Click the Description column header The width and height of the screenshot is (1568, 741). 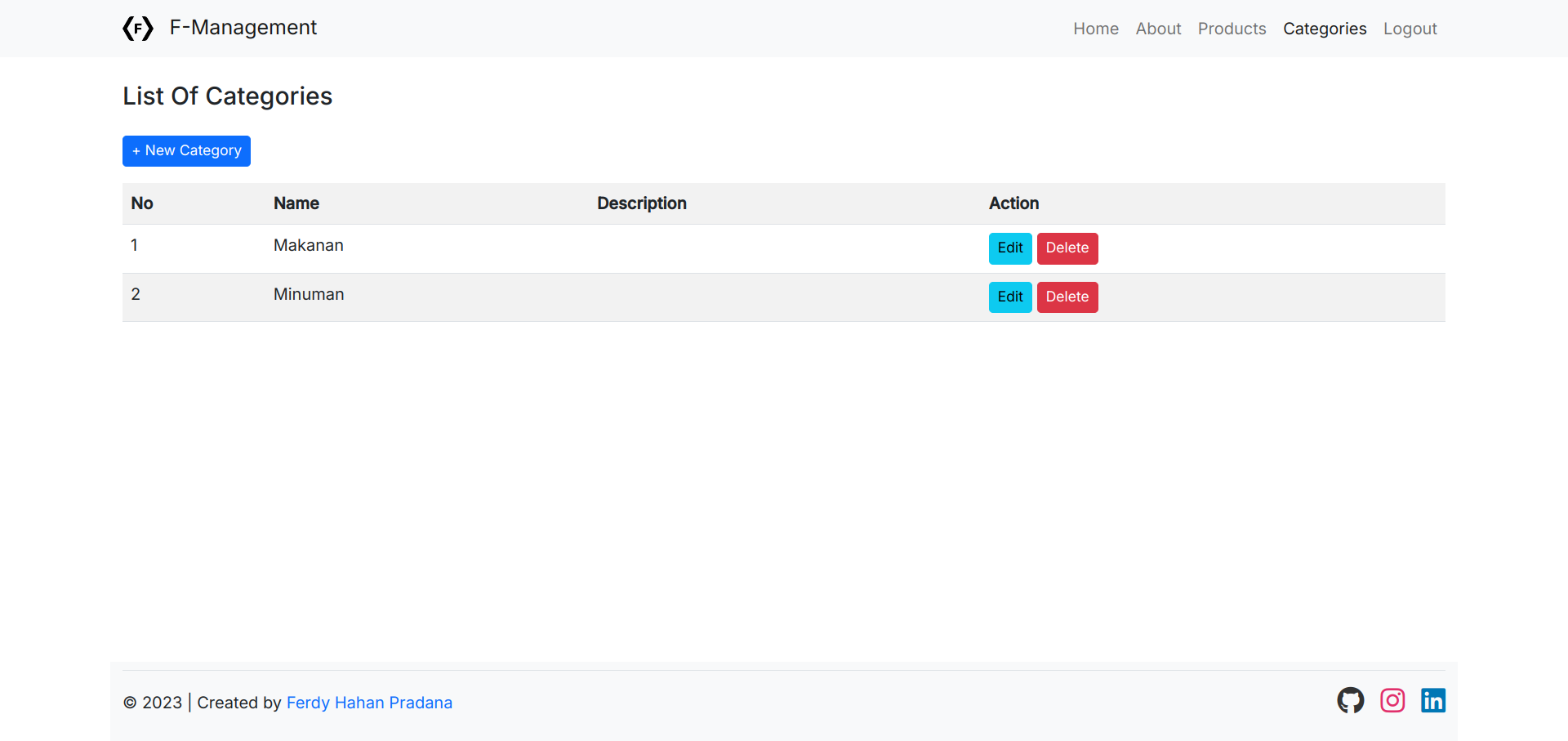click(x=641, y=203)
